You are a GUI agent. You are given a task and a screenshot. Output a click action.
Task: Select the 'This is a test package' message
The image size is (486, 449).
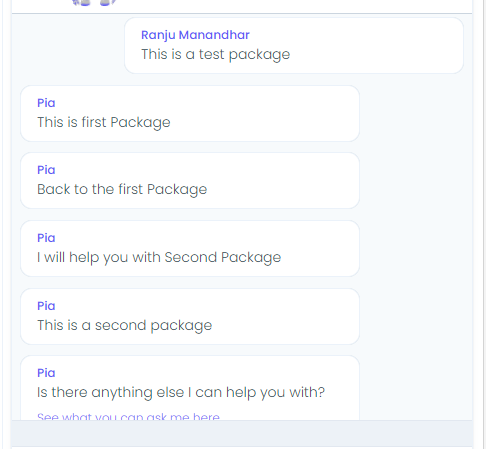[215, 54]
